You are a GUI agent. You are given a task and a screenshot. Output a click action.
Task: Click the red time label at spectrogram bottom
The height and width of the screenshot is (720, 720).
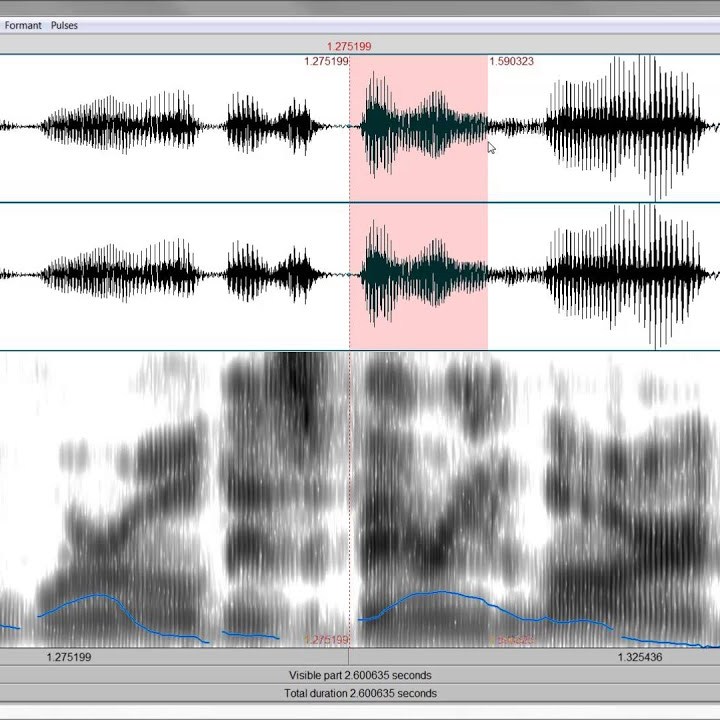pos(325,640)
